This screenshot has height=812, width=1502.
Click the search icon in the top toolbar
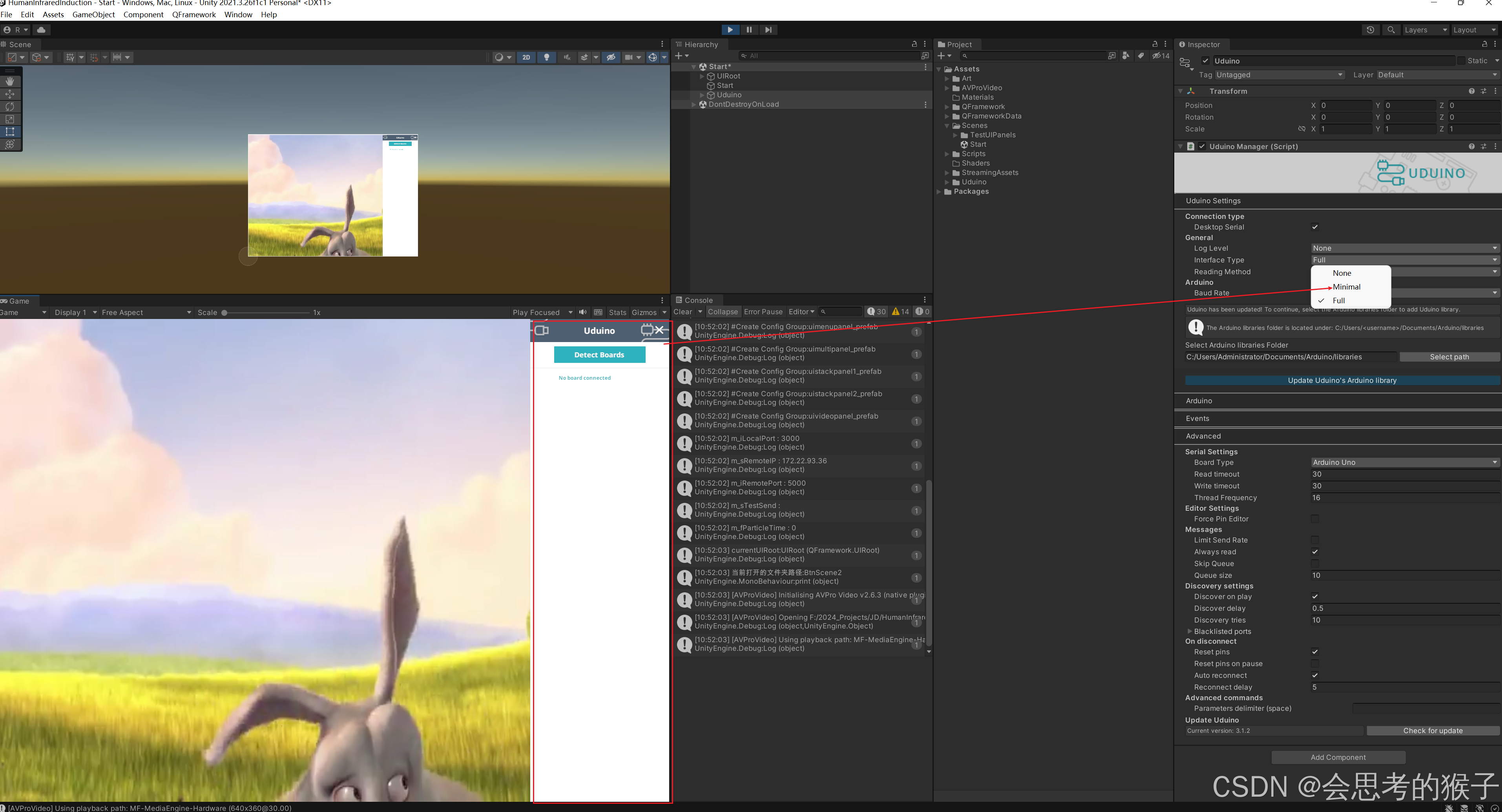pos(1391,29)
